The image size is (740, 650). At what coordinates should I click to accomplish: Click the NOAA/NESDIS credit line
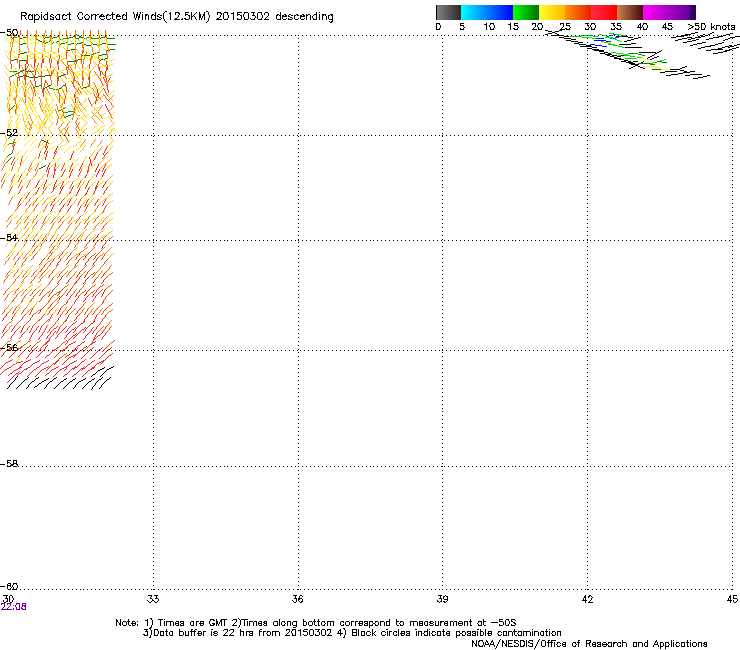pyautogui.click(x=589, y=644)
